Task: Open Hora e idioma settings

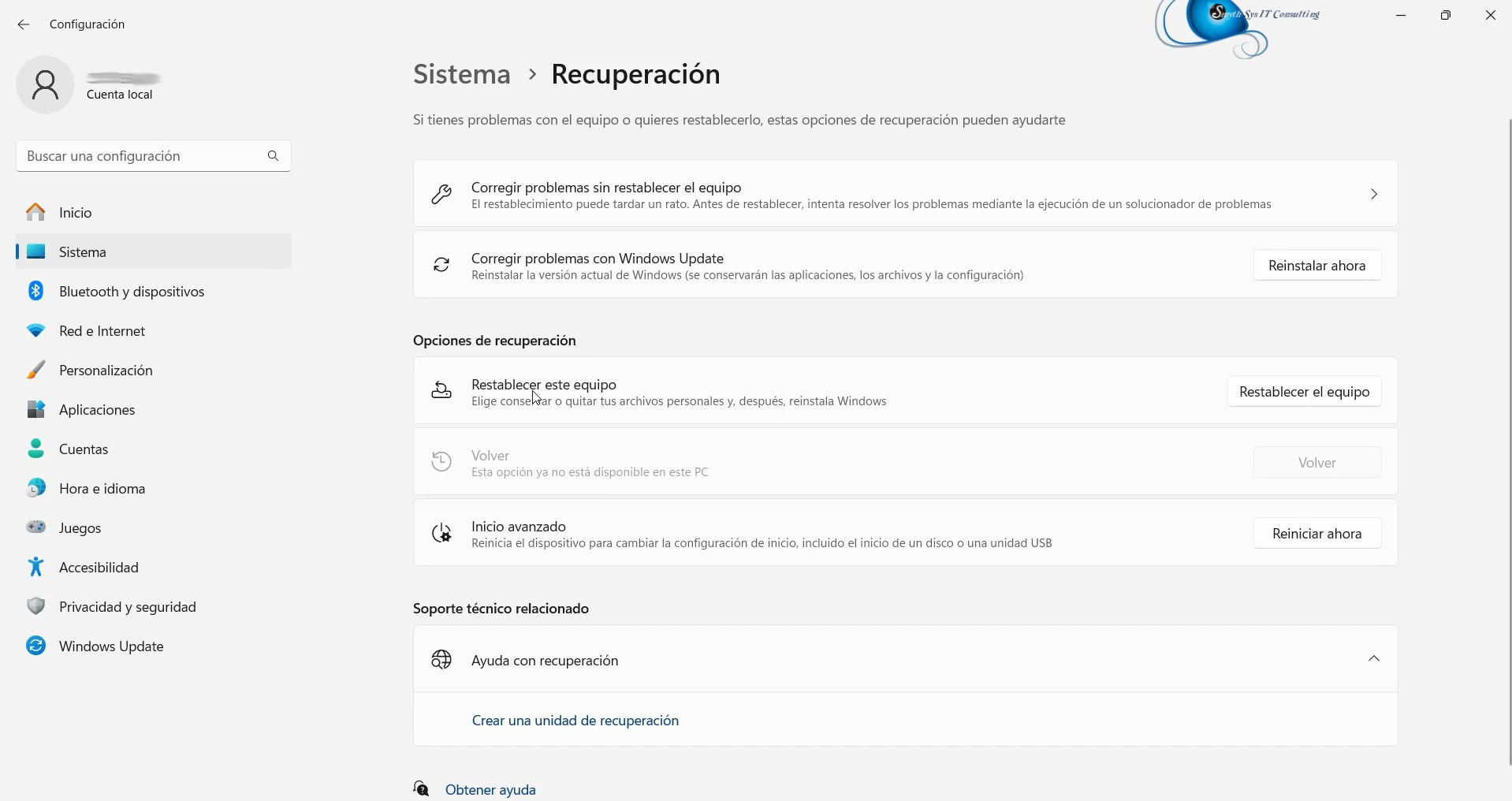Action: (102, 489)
